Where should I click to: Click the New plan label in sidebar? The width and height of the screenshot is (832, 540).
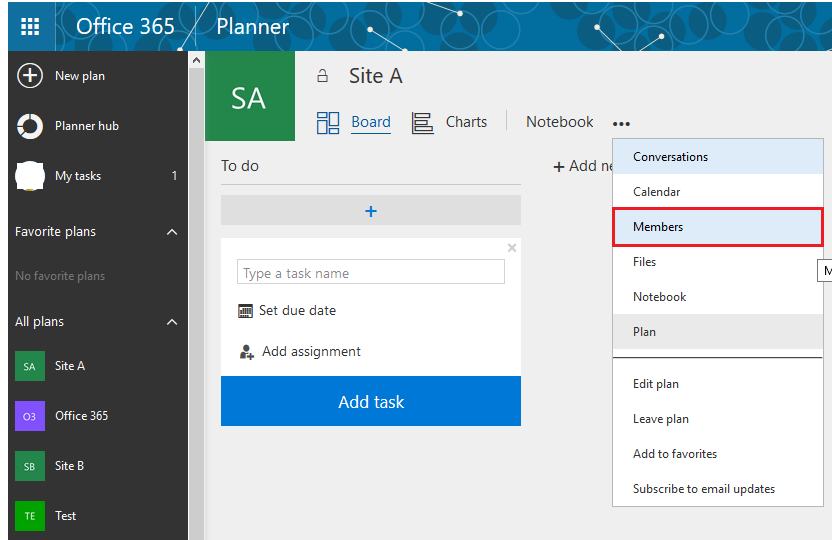coord(80,76)
